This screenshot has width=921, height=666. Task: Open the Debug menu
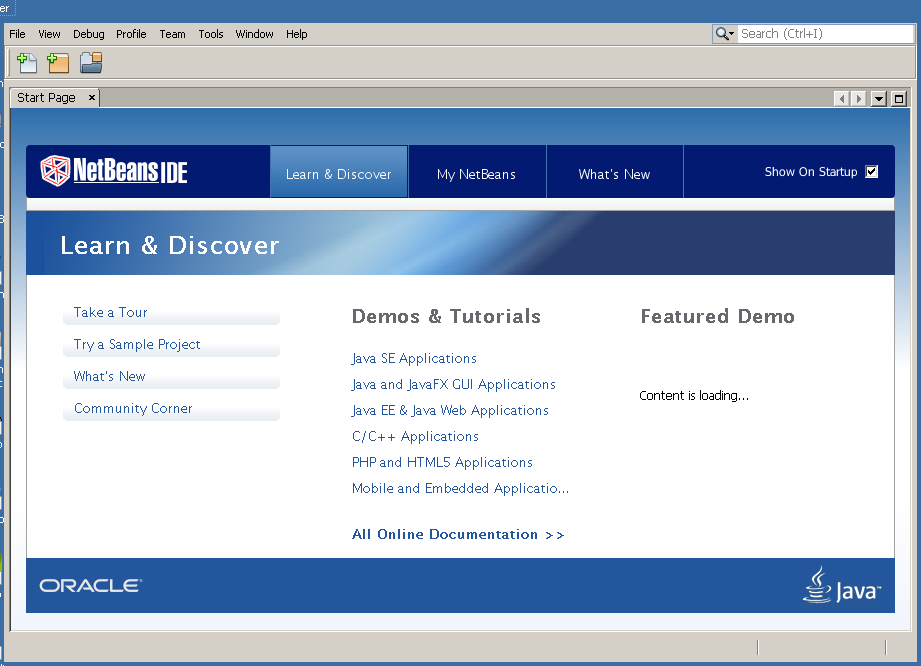(89, 34)
